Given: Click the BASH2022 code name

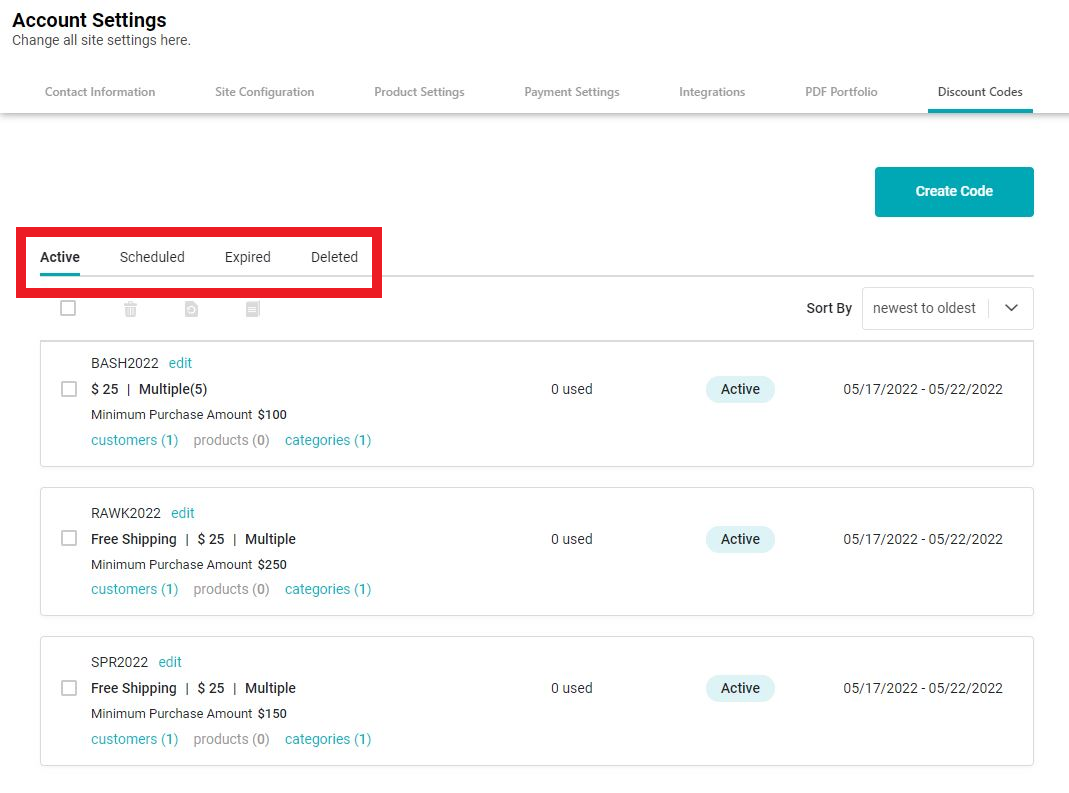Looking at the screenshot, I should [x=125, y=363].
